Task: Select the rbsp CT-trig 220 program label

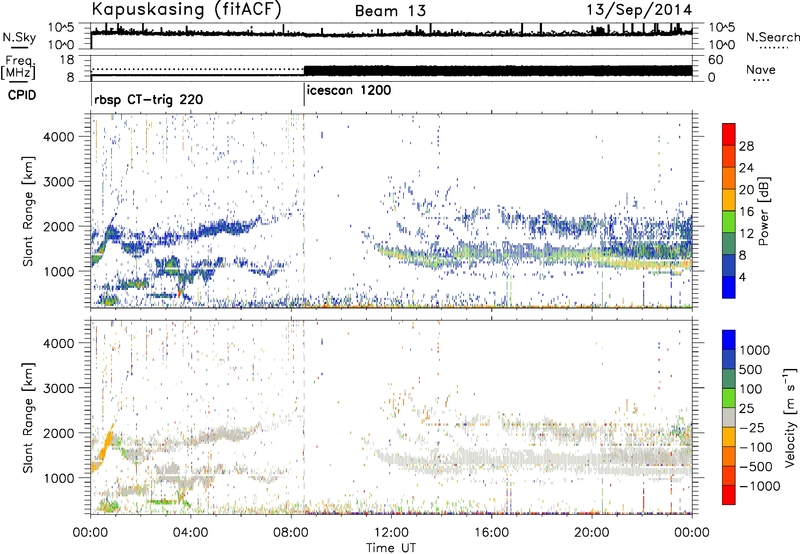Action: [148, 99]
